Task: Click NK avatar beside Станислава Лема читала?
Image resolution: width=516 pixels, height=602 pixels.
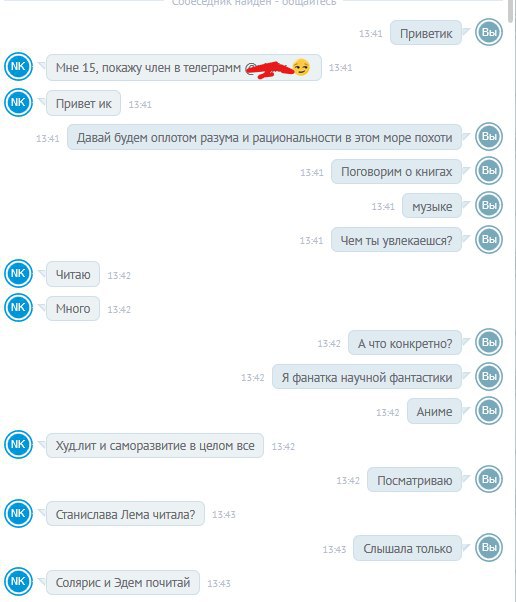Action: pos(18,513)
